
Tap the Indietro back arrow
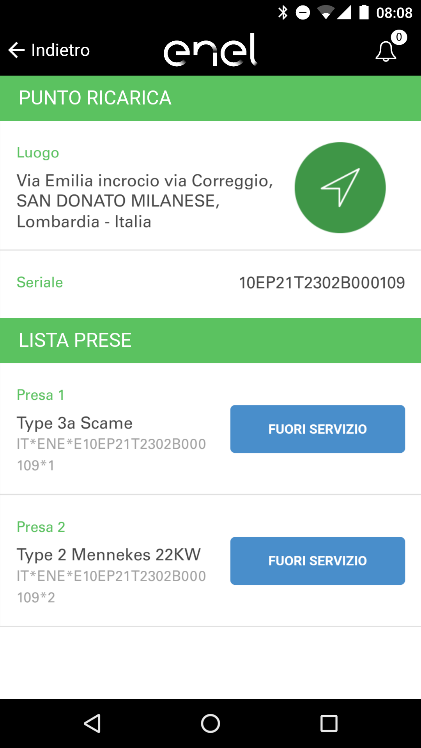16,50
